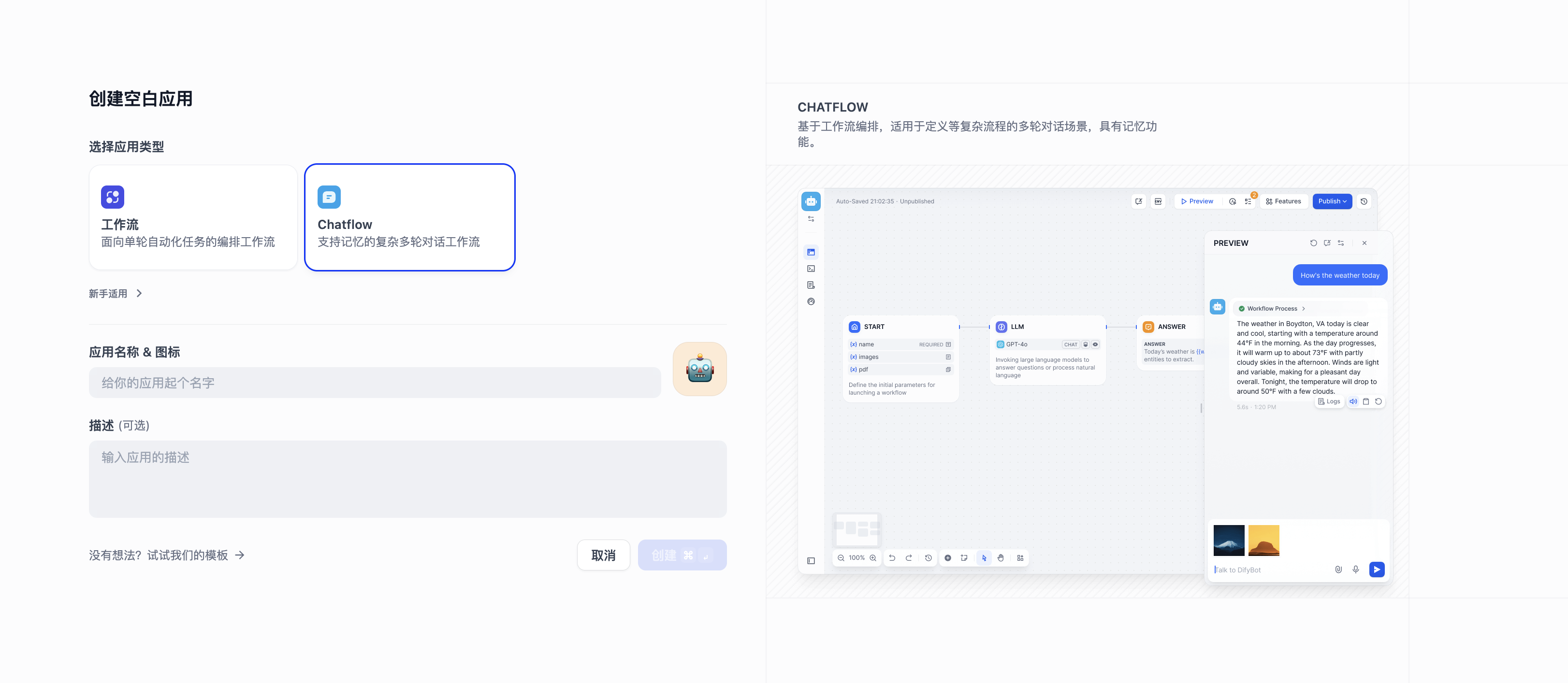The image size is (1568, 683).
Task: Click the robot app icon in preview sidebar
Action: [811, 201]
